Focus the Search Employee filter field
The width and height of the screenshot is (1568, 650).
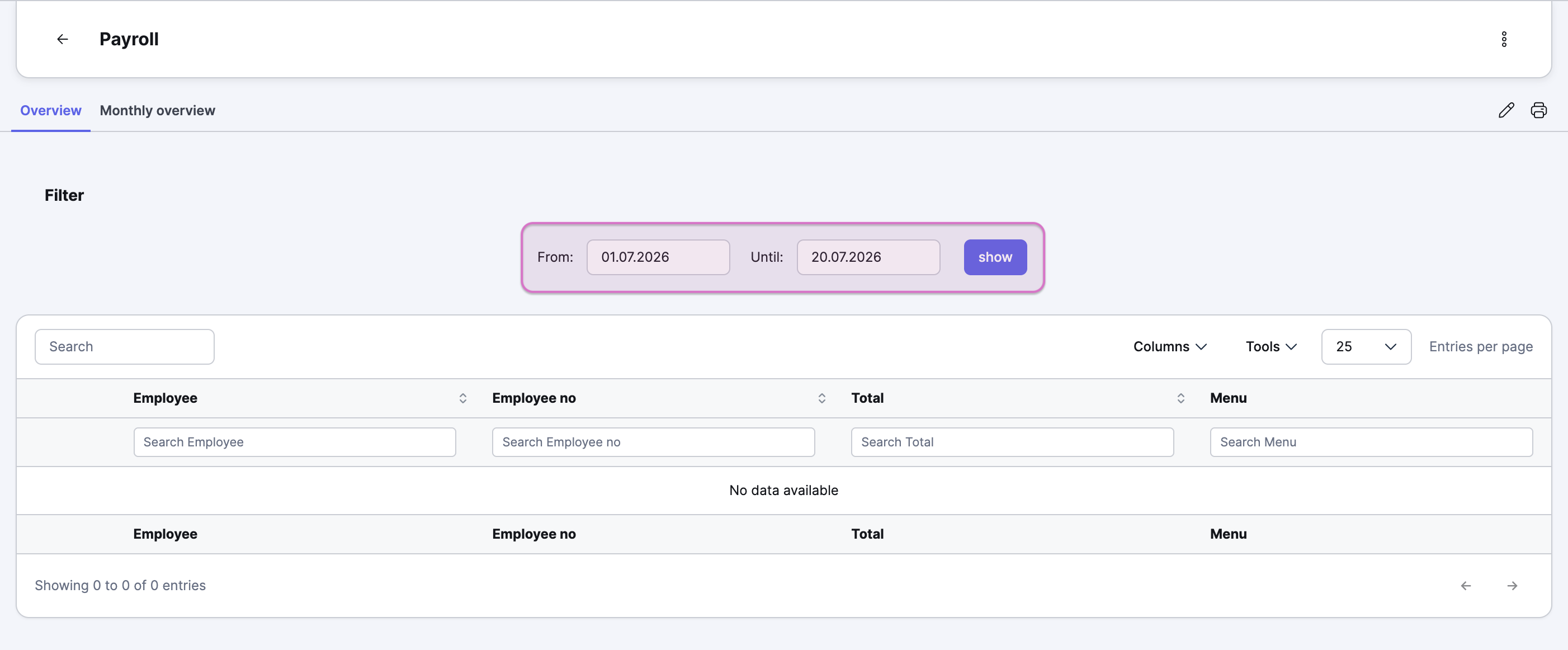click(x=295, y=442)
